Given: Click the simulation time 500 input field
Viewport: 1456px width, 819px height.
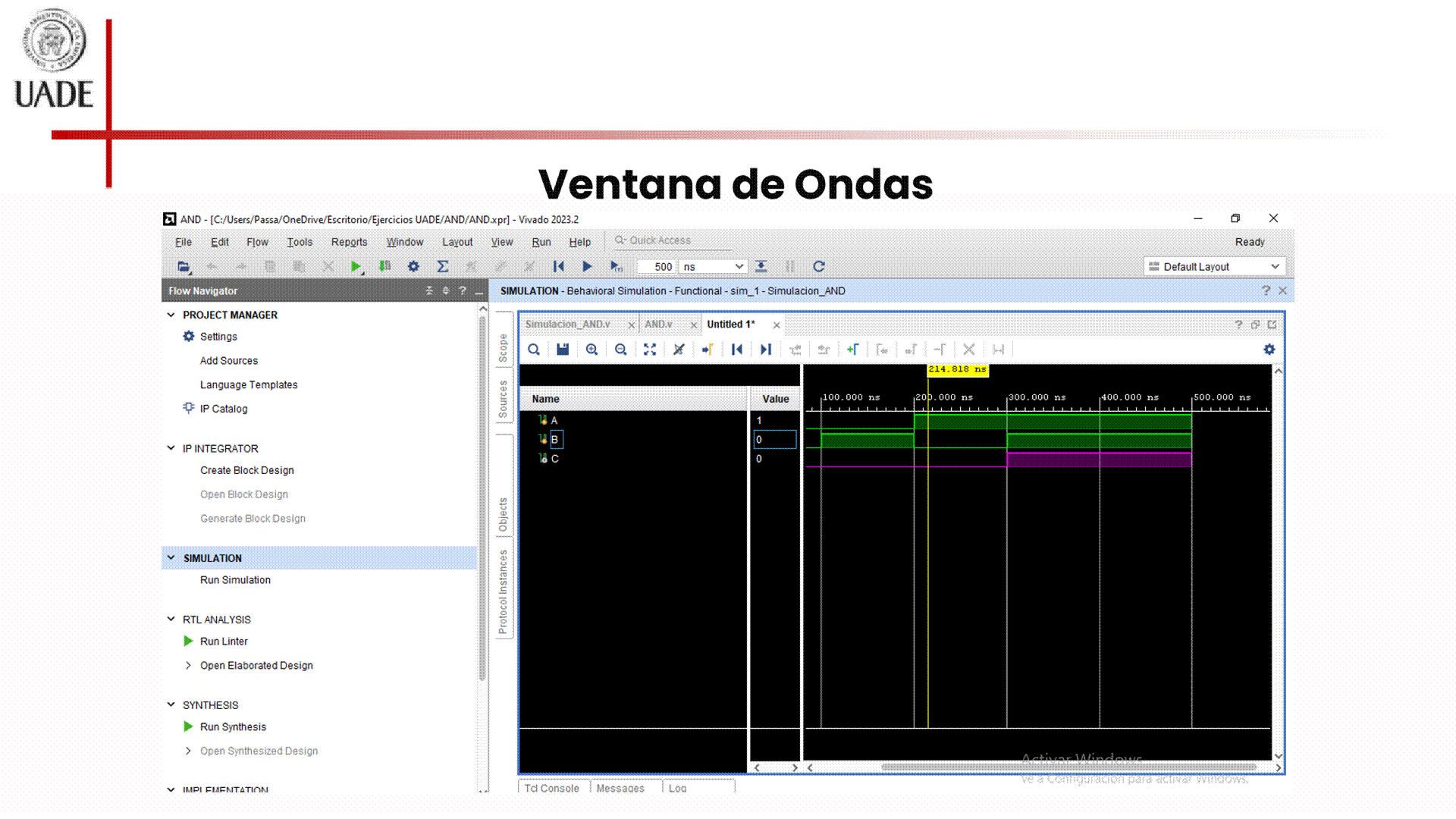Looking at the screenshot, I should [656, 266].
